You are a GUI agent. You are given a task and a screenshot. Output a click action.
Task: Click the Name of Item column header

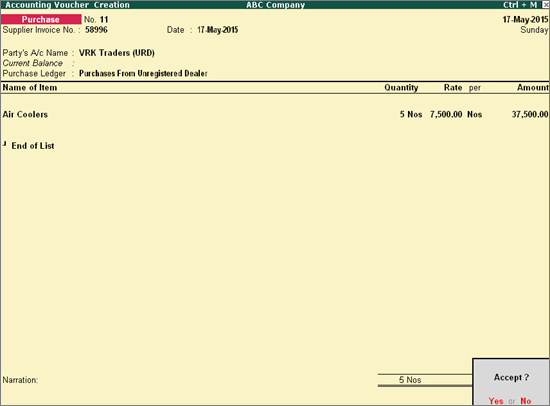point(30,87)
